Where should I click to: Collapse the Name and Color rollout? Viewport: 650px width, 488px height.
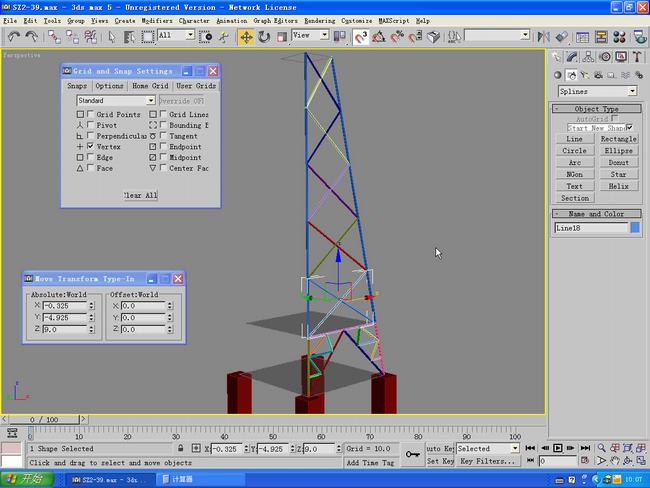pos(597,214)
